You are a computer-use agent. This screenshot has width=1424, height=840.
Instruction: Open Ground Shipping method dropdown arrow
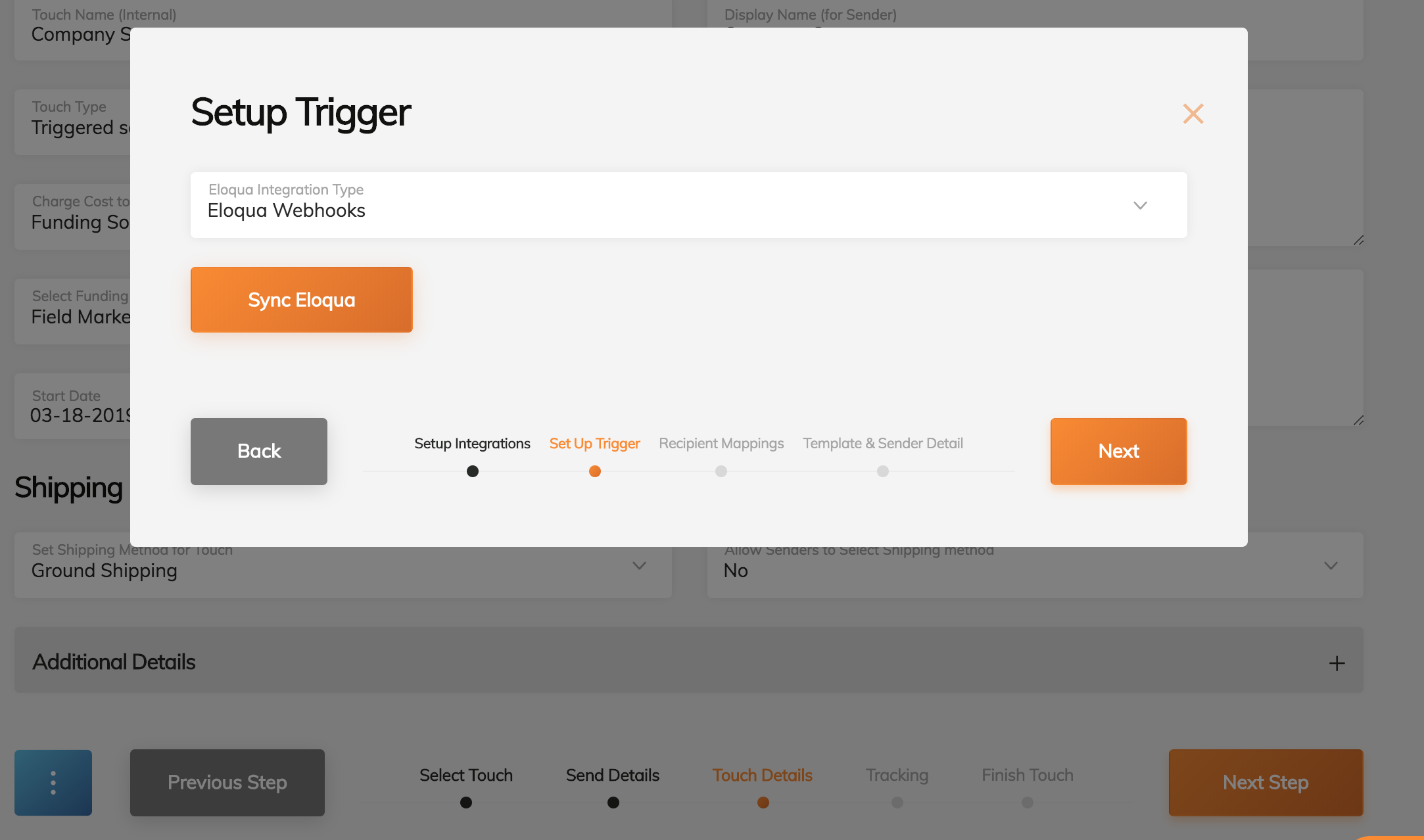(639, 566)
